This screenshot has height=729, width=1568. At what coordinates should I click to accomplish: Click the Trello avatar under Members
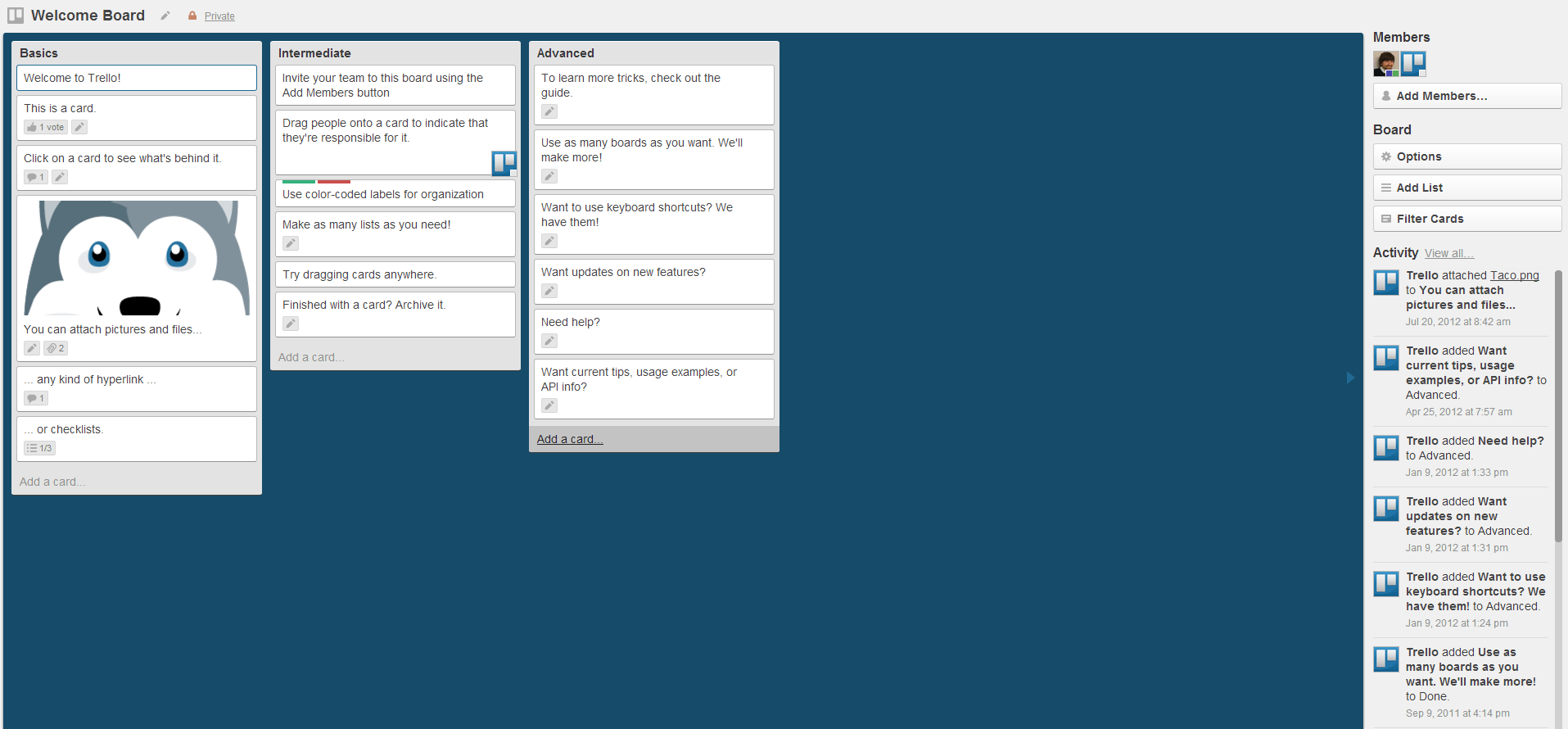pyautogui.click(x=1413, y=64)
